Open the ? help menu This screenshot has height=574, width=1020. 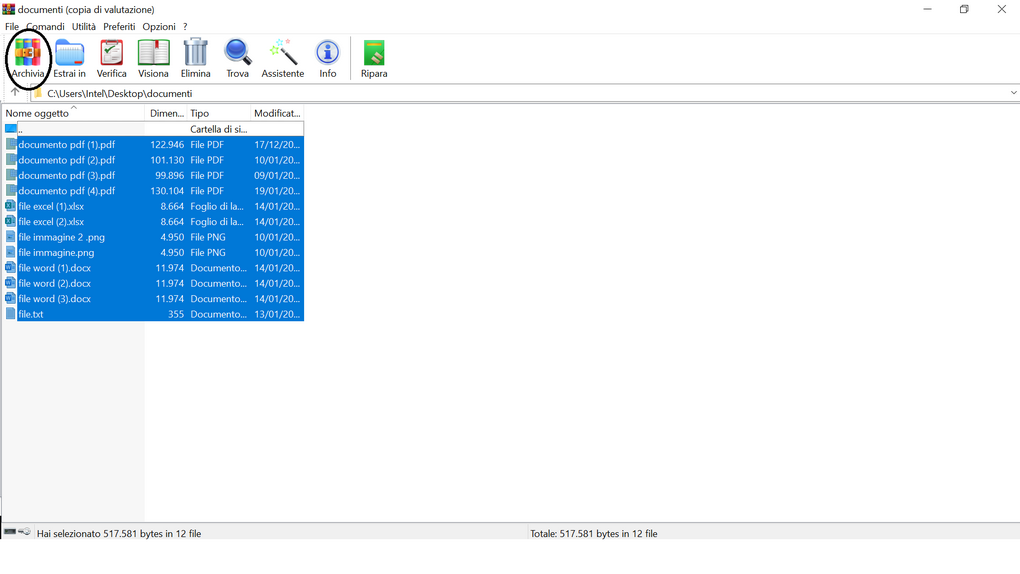tap(185, 27)
